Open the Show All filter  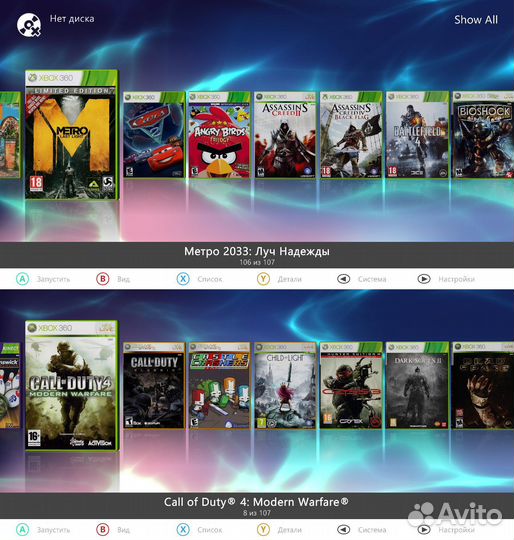point(476,20)
